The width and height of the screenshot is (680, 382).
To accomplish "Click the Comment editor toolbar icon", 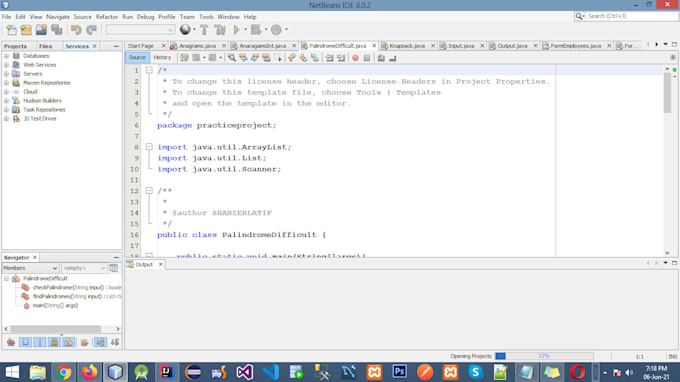I will [x=381, y=58].
